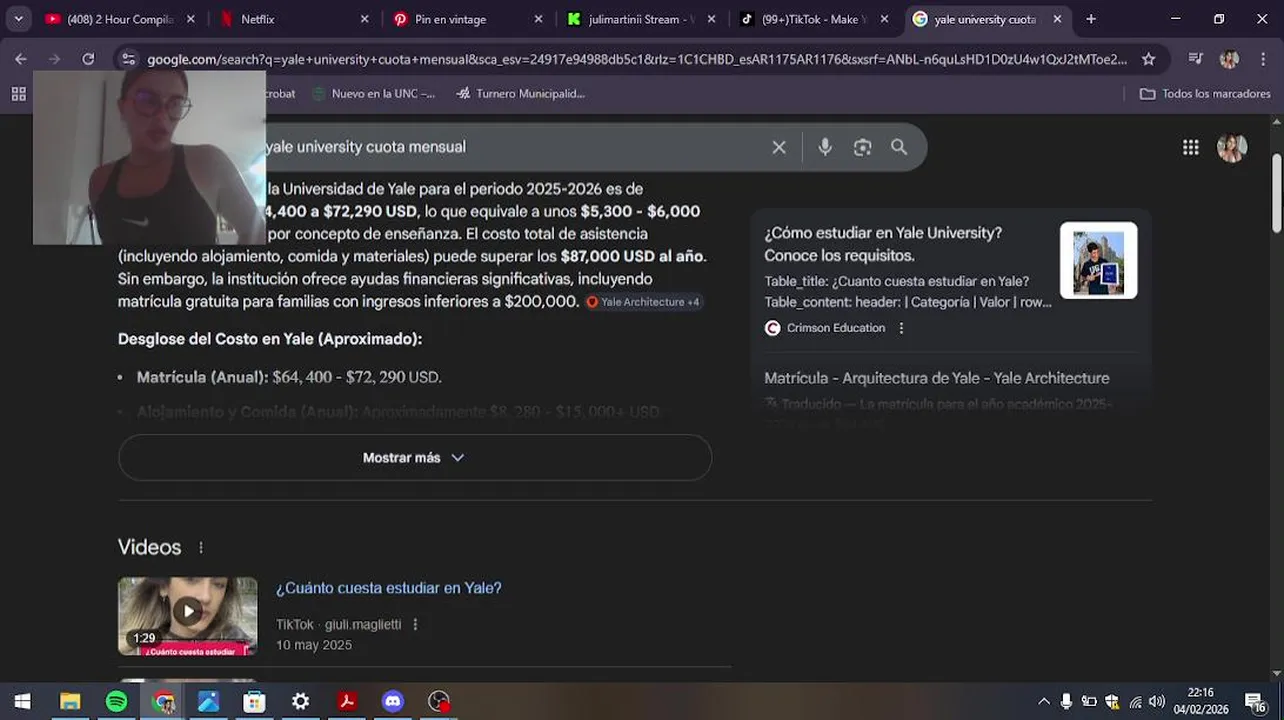Switch to the TikTok tab
1284x720 pixels.
coord(812,19)
